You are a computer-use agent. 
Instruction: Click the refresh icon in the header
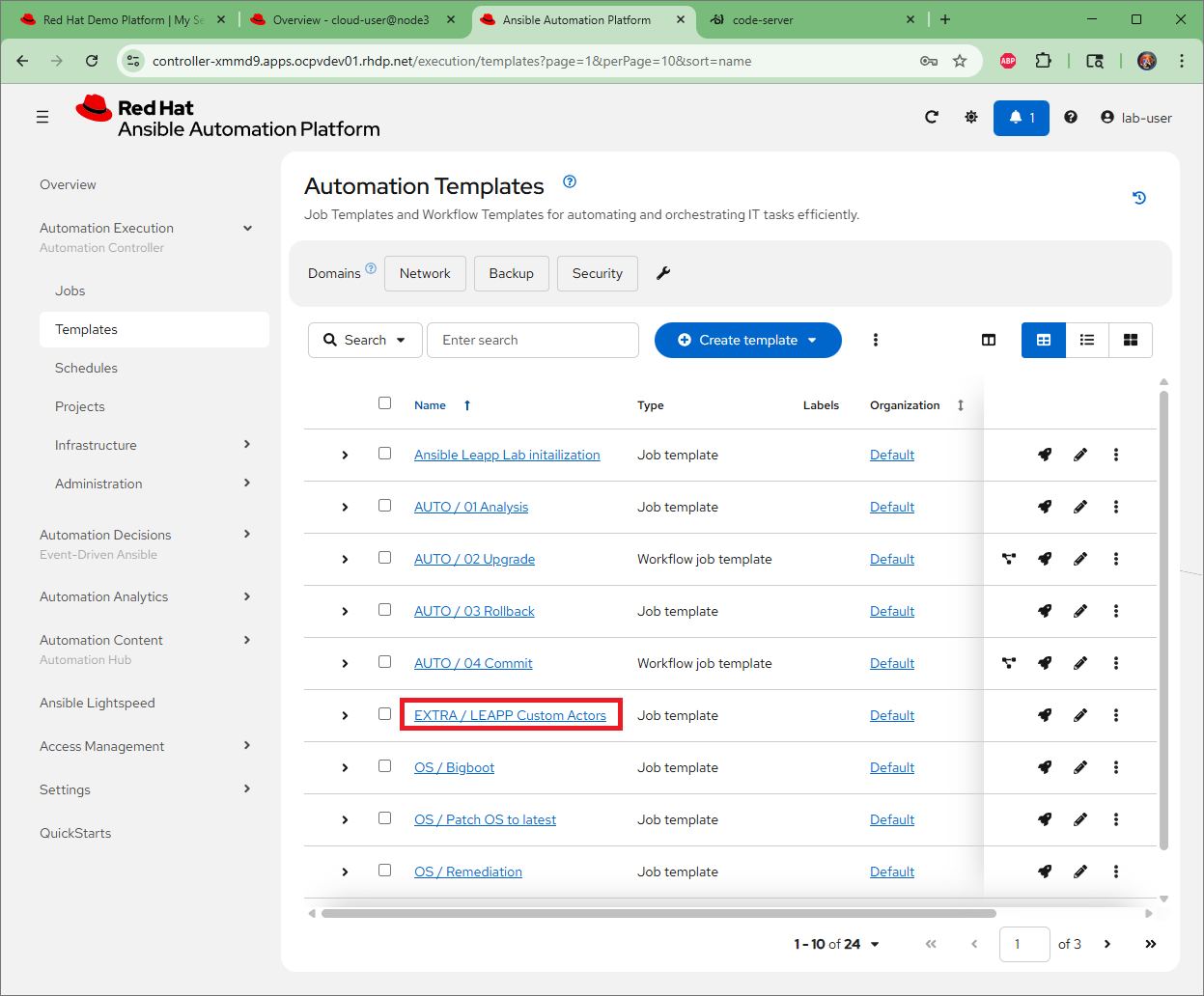click(932, 118)
